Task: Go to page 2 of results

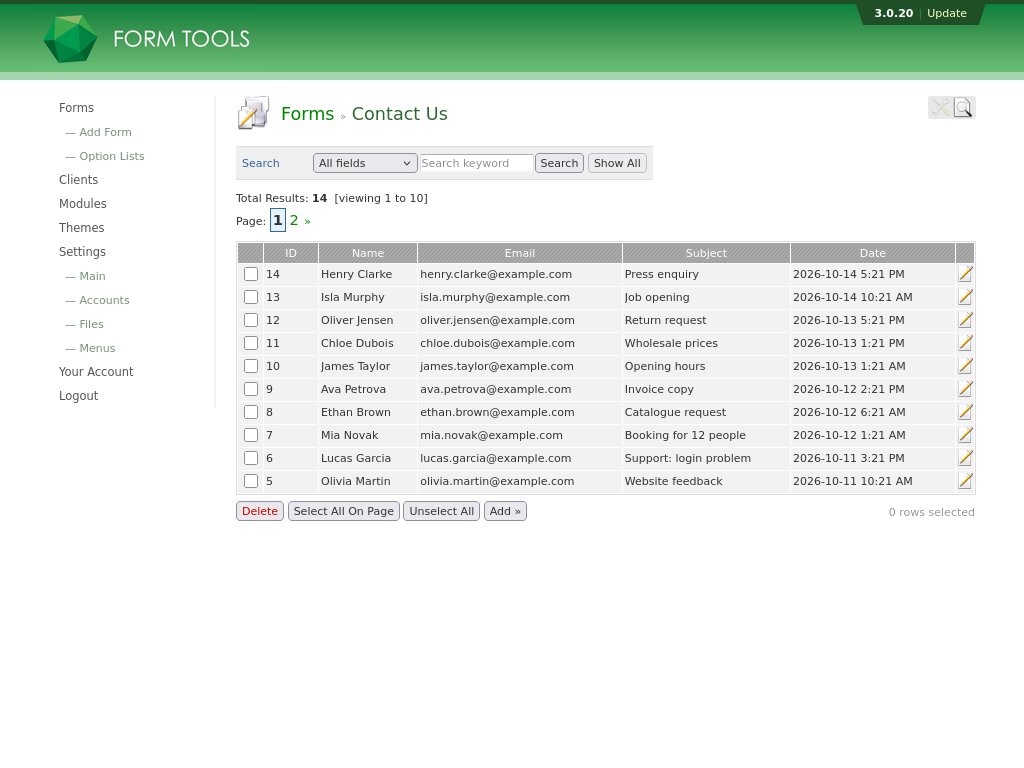Action: click(294, 221)
